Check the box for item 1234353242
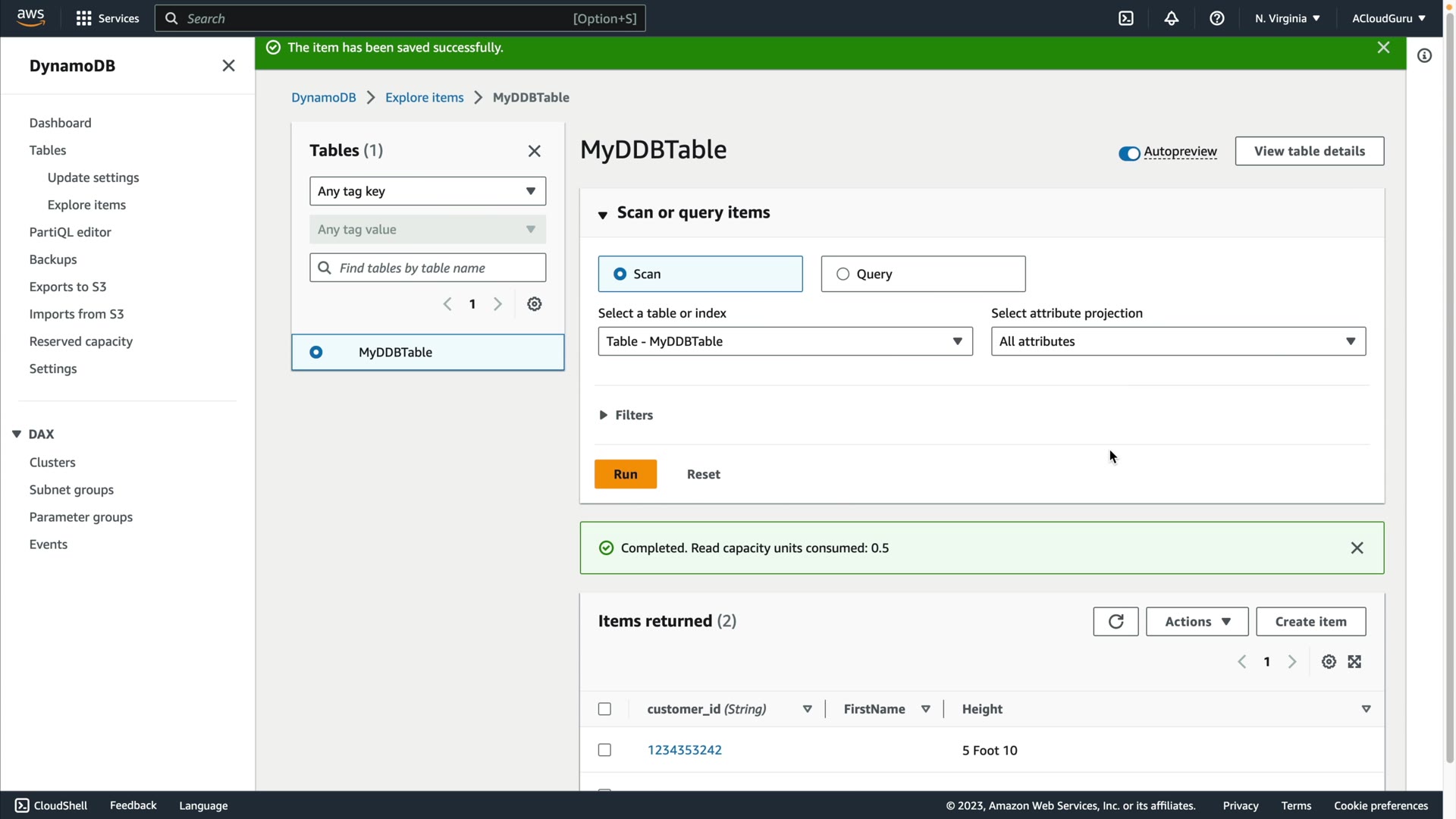The height and width of the screenshot is (819, 1456). (x=604, y=750)
